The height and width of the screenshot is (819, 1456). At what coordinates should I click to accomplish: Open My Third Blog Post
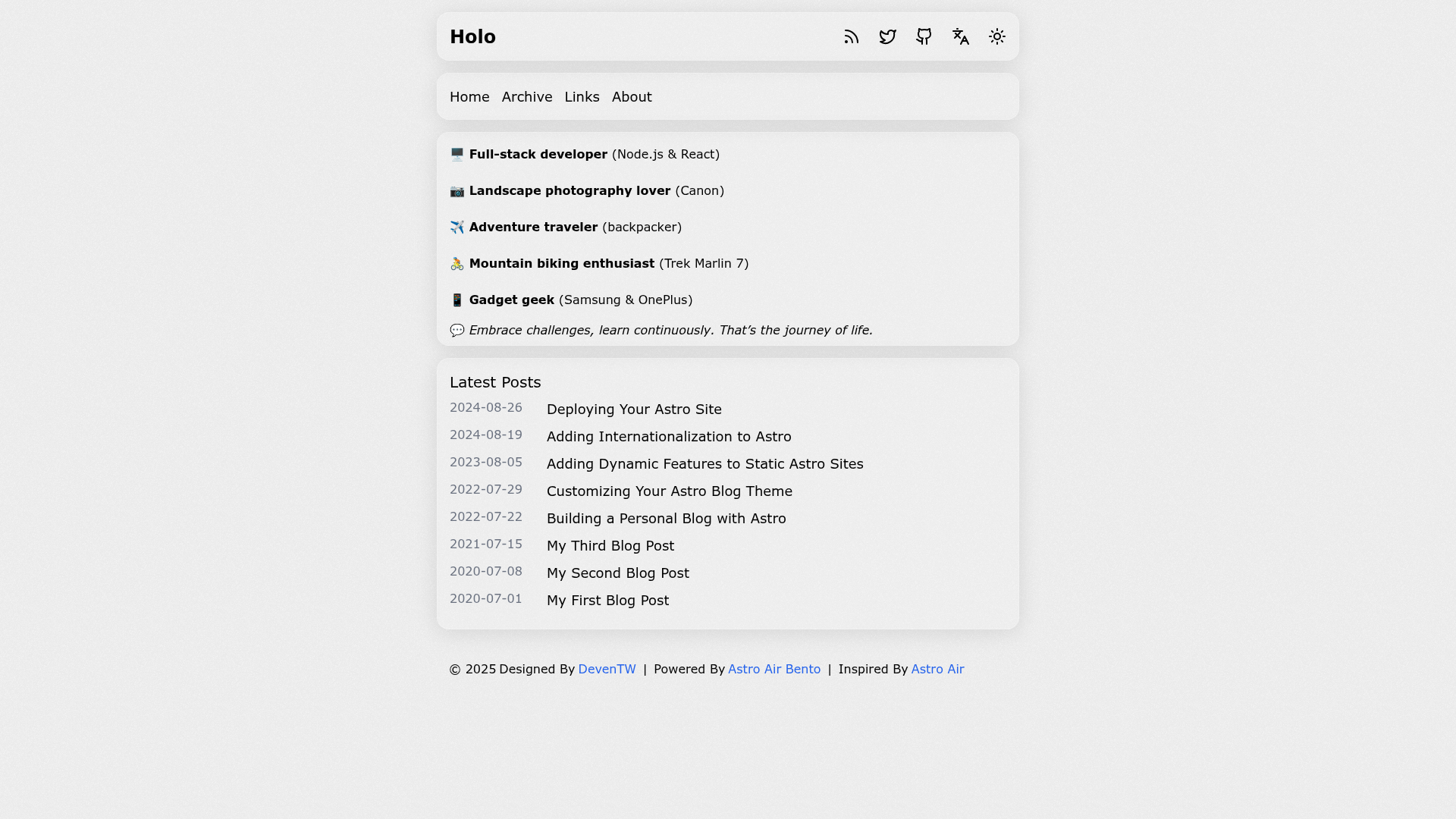[x=610, y=546]
